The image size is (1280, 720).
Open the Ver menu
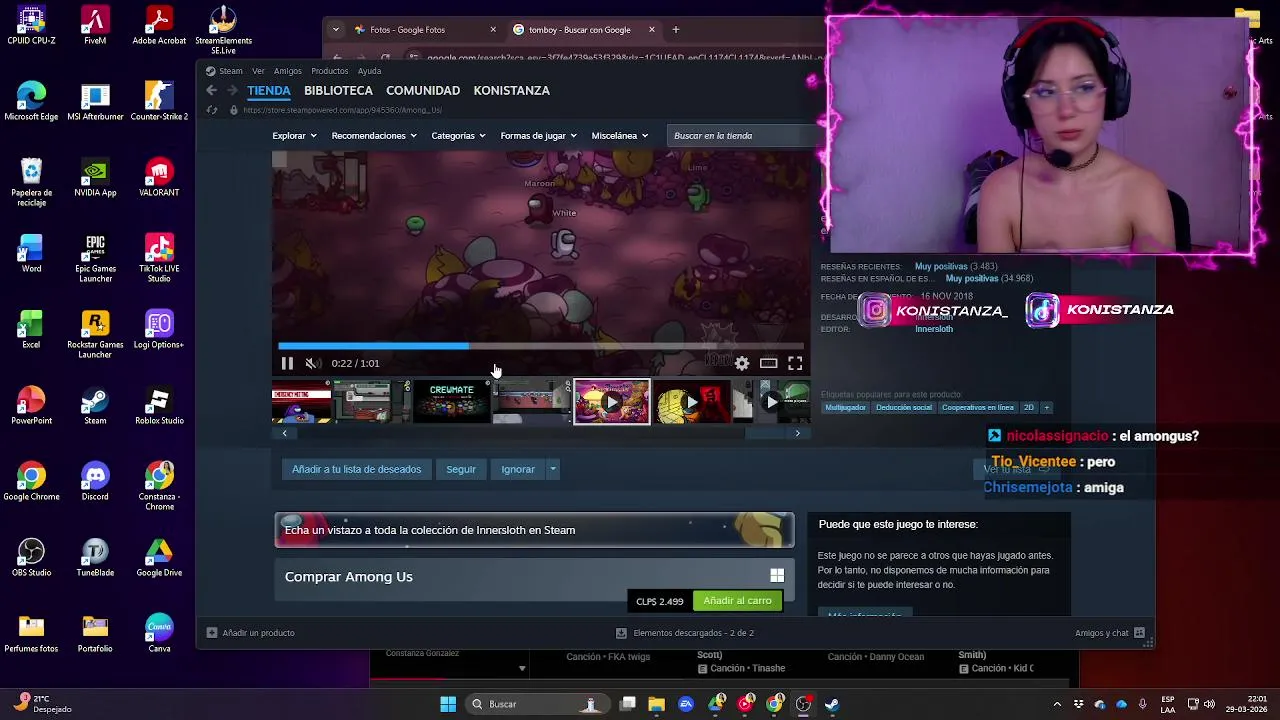pos(258,71)
